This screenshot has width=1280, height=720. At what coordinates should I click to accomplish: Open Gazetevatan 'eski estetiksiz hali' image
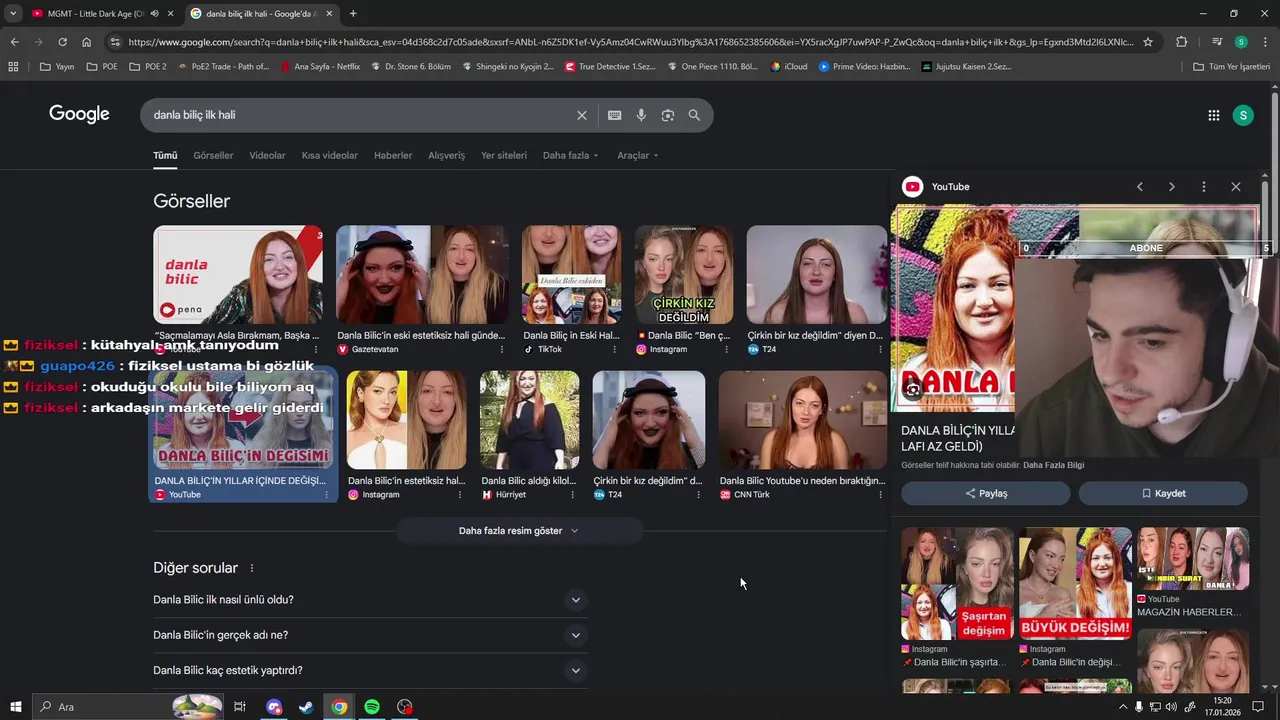(x=422, y=275)
